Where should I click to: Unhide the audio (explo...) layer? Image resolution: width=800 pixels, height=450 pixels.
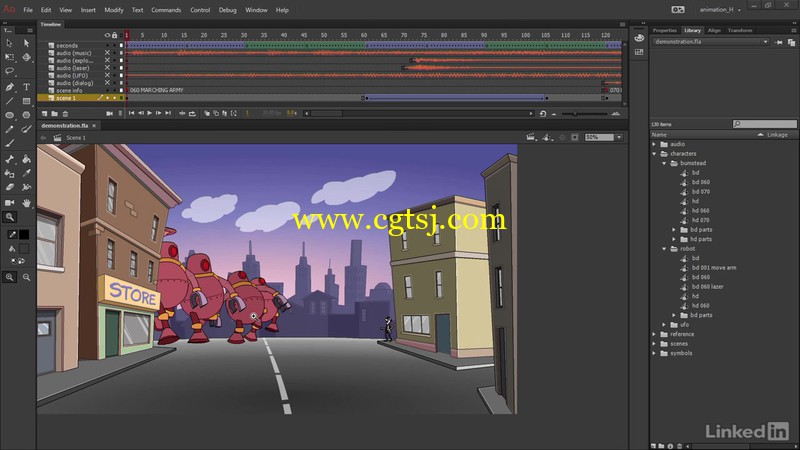tap(107, 60)
